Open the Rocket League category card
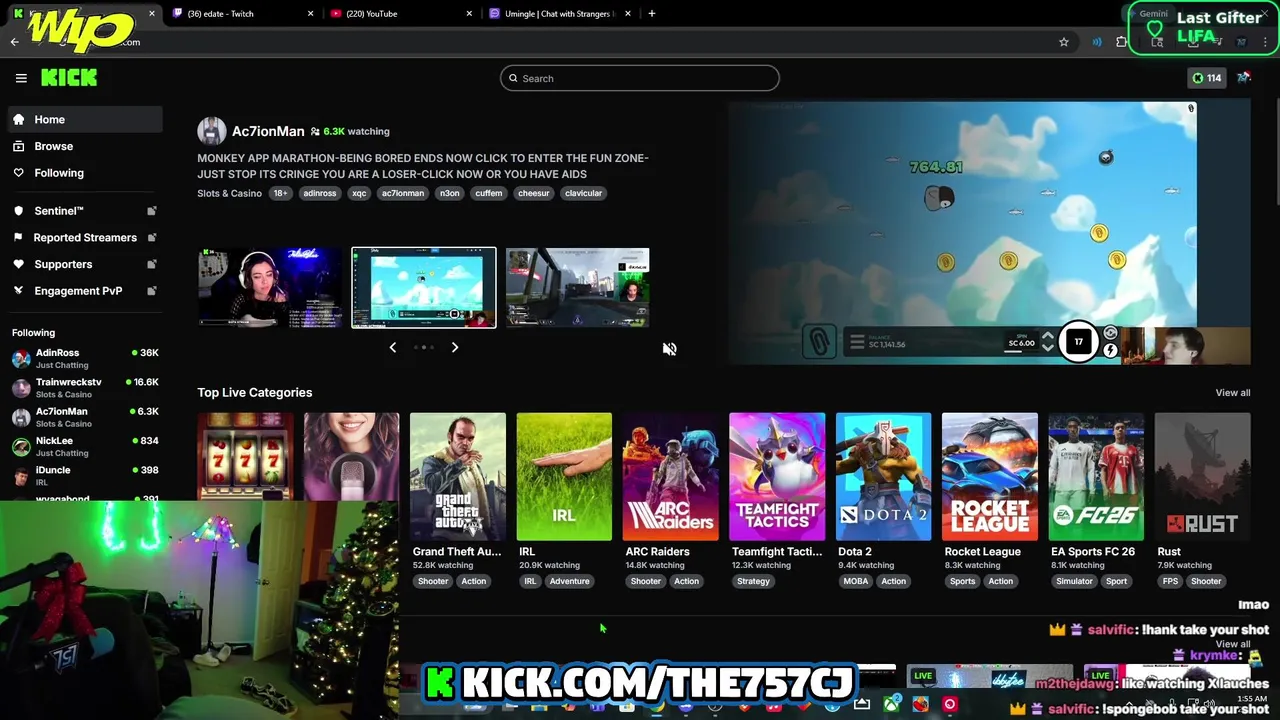This screenshot has height=720, width=1280. [990, 477]
